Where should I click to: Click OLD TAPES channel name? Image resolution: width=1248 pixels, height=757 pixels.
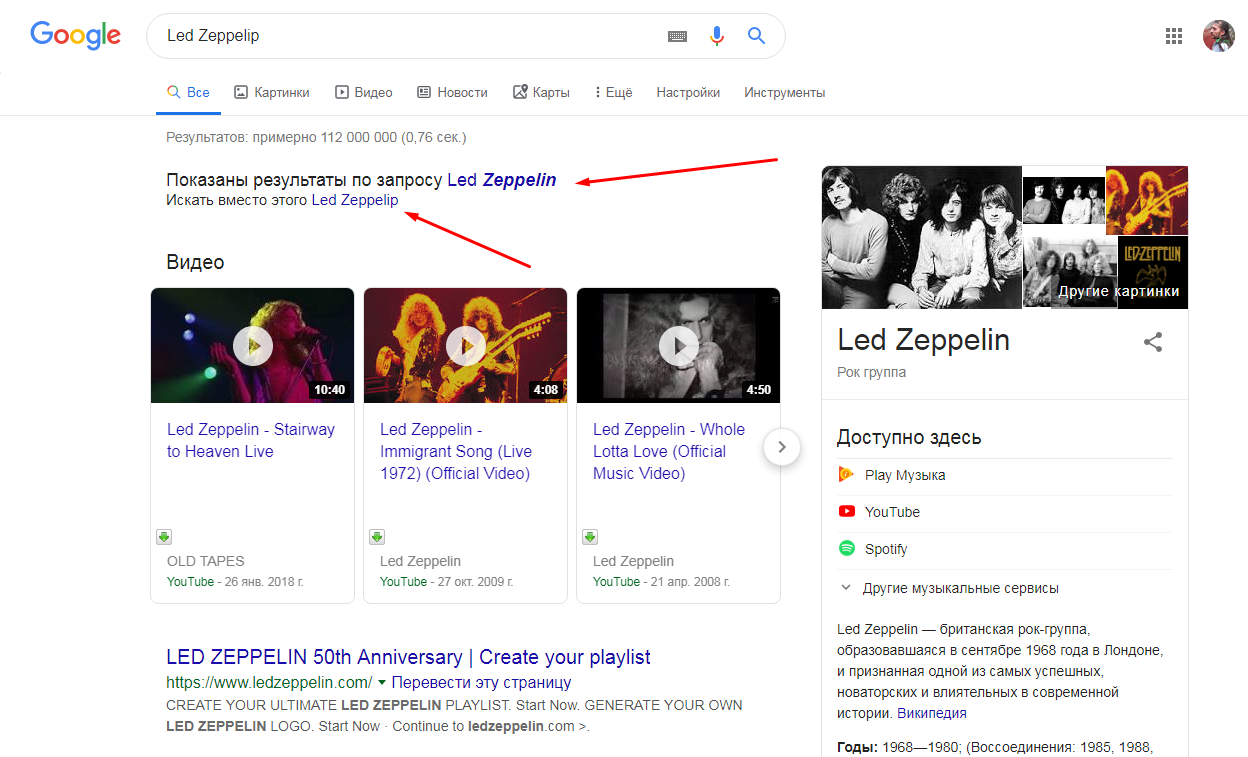coord(206,561)
